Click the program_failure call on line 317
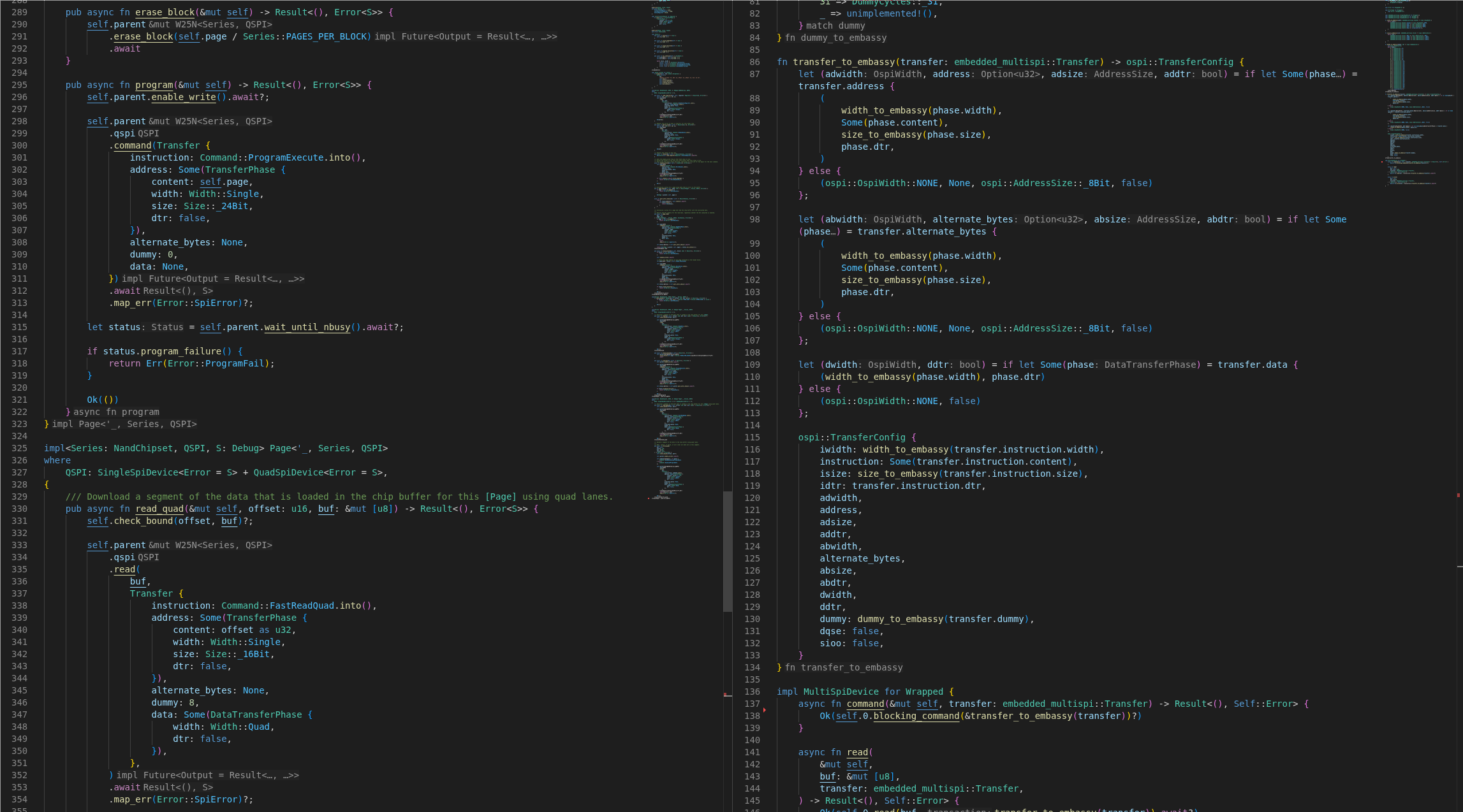The width and height of the screenshot is (1463, 812). tap(180, 351)
